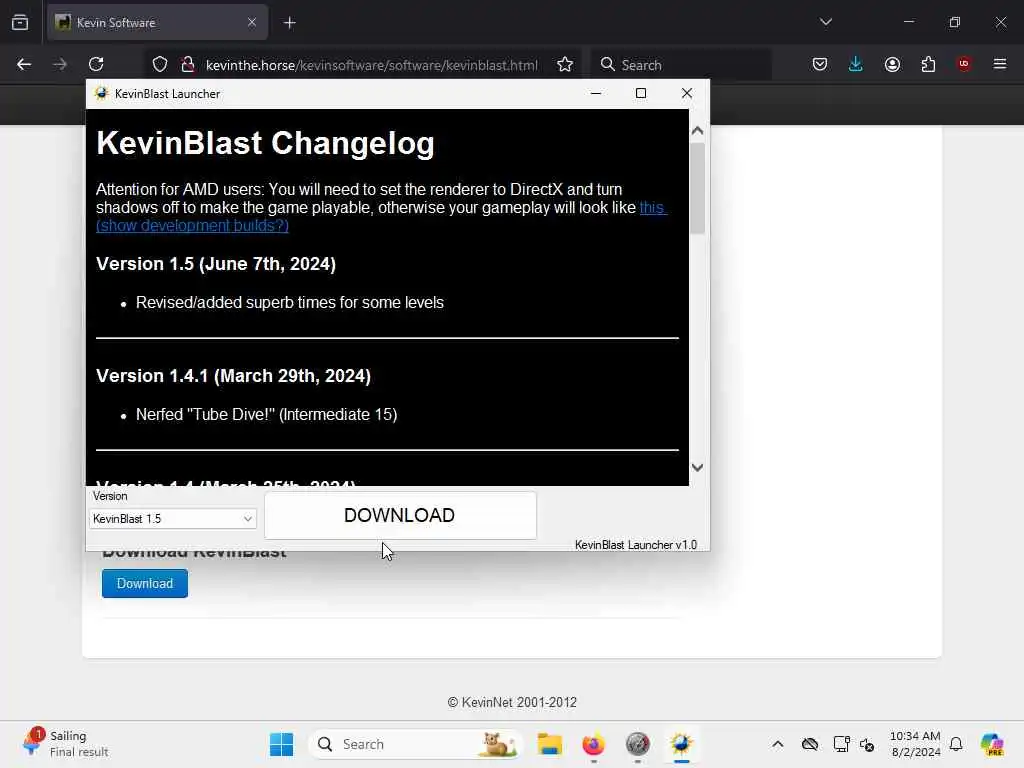Click 'Revised/added superb times for some levels'
The image size is (1024, 768).
tap(290, 303)
